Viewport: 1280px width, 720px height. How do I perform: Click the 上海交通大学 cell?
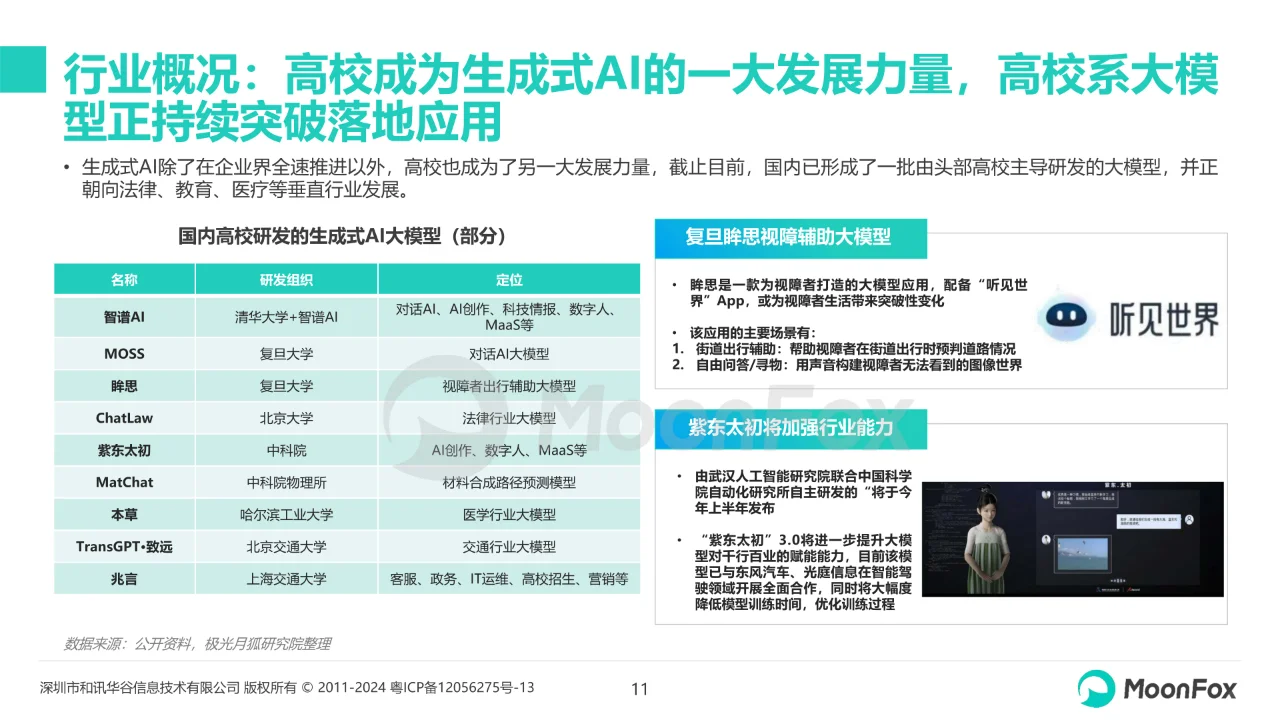pos(286,579)
